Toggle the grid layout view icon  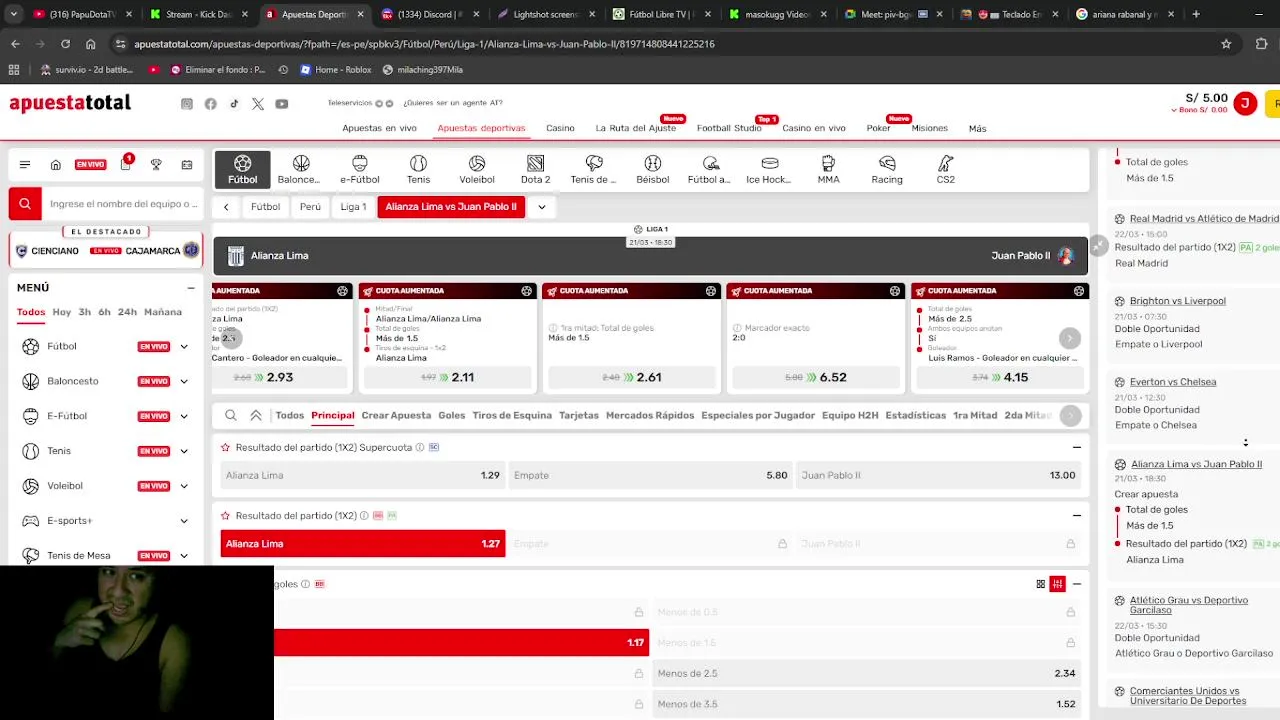(1040, 584)
